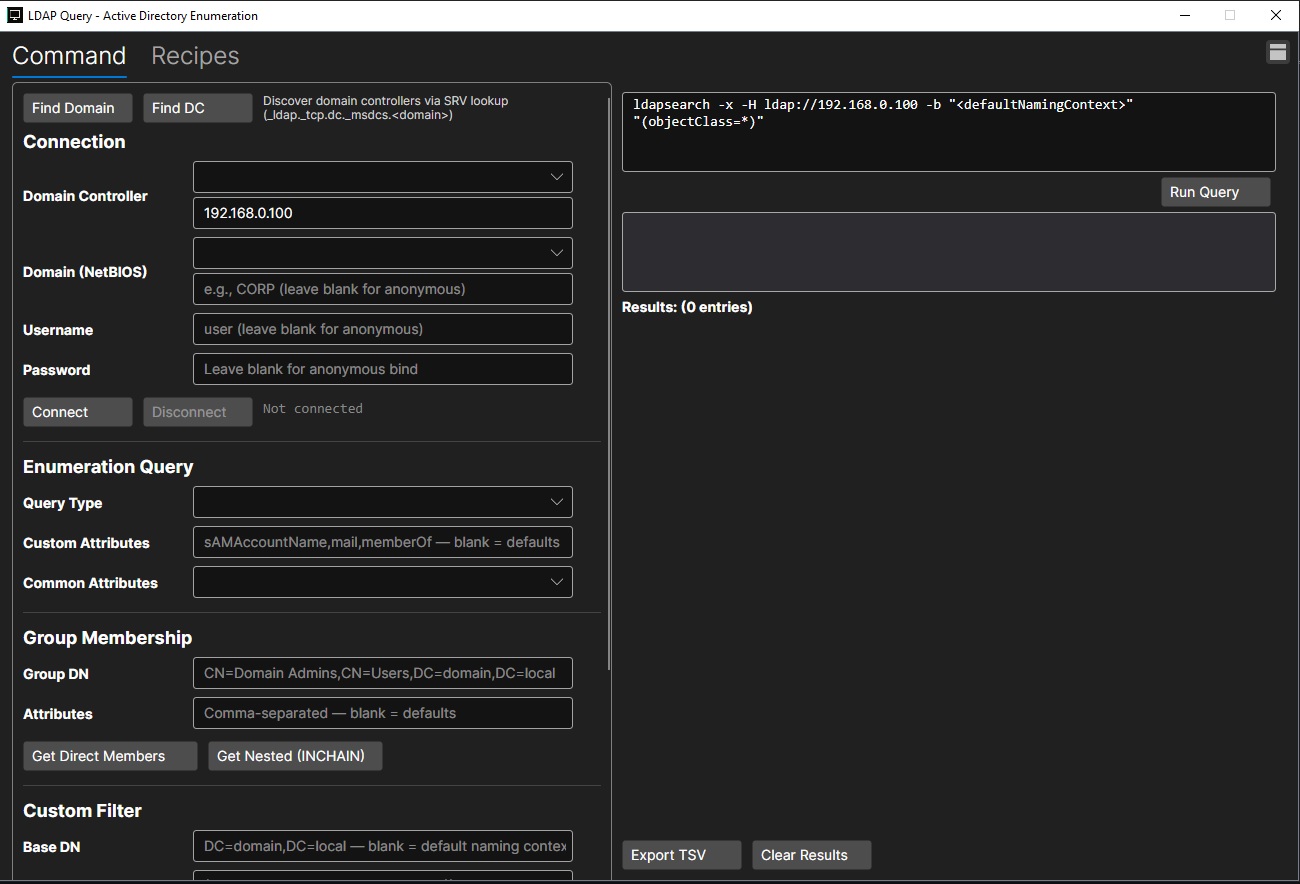Click the Connection section heading
This screenshot has width=1300, height=884.
(x=74, y=142)
